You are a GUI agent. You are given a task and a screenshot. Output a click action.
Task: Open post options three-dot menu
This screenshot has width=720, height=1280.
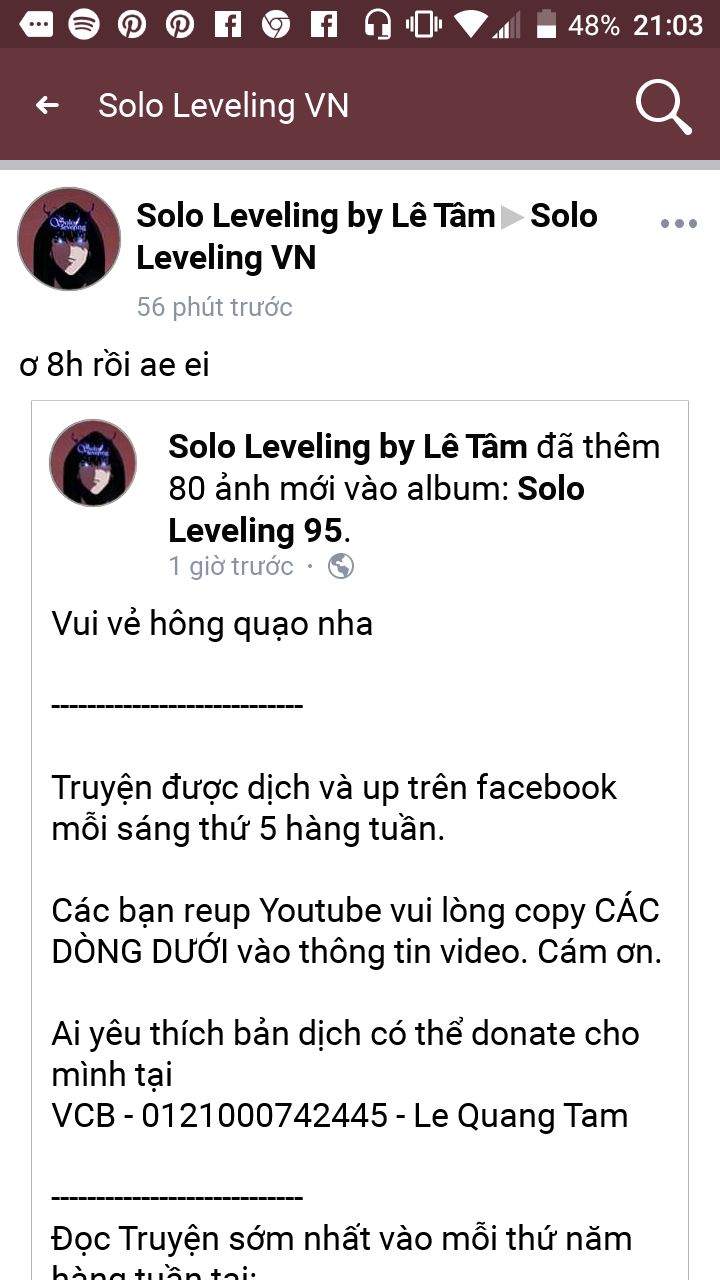[679, 224]
